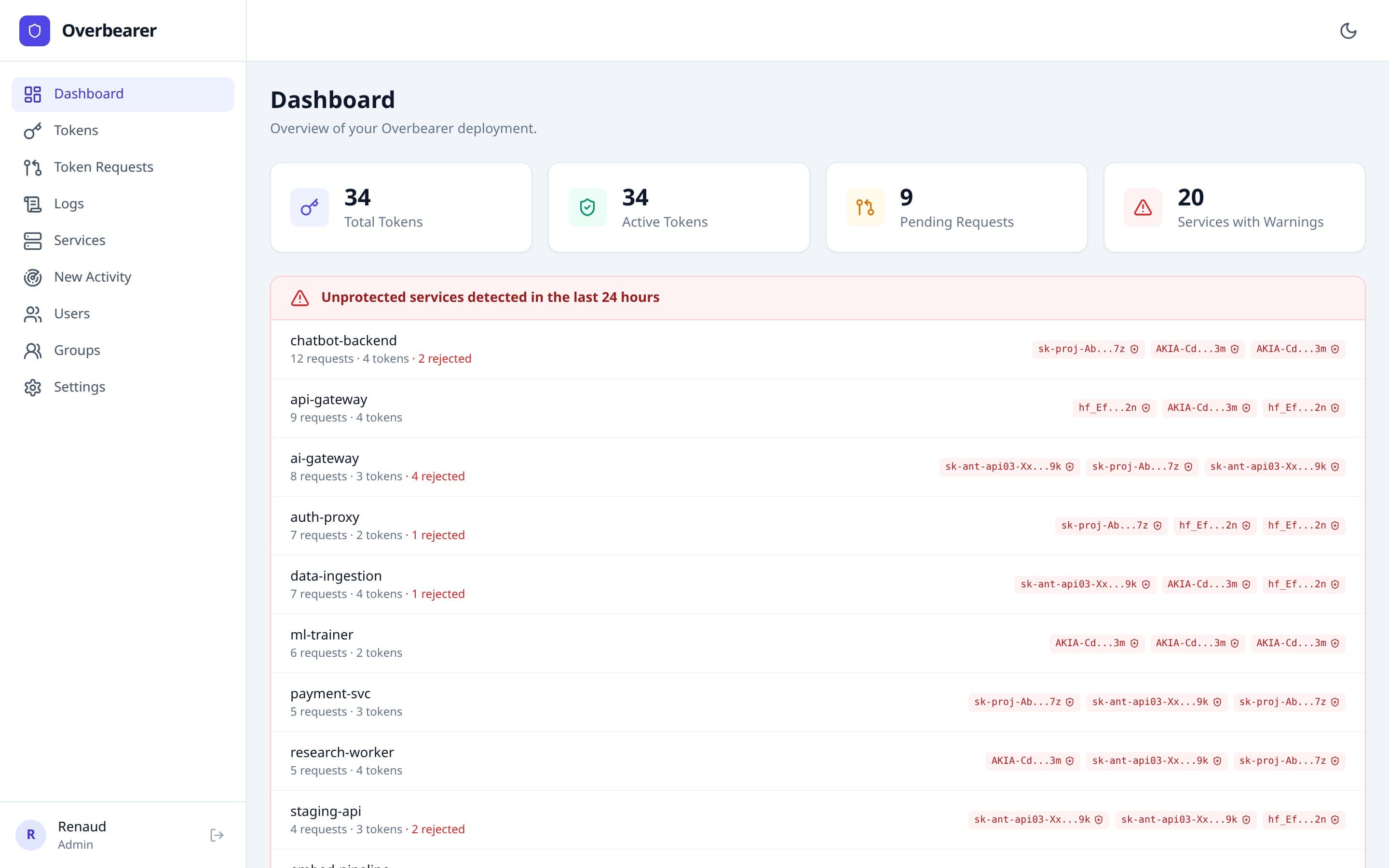Click the Renaud admin profile avatar

coord(31,835)
